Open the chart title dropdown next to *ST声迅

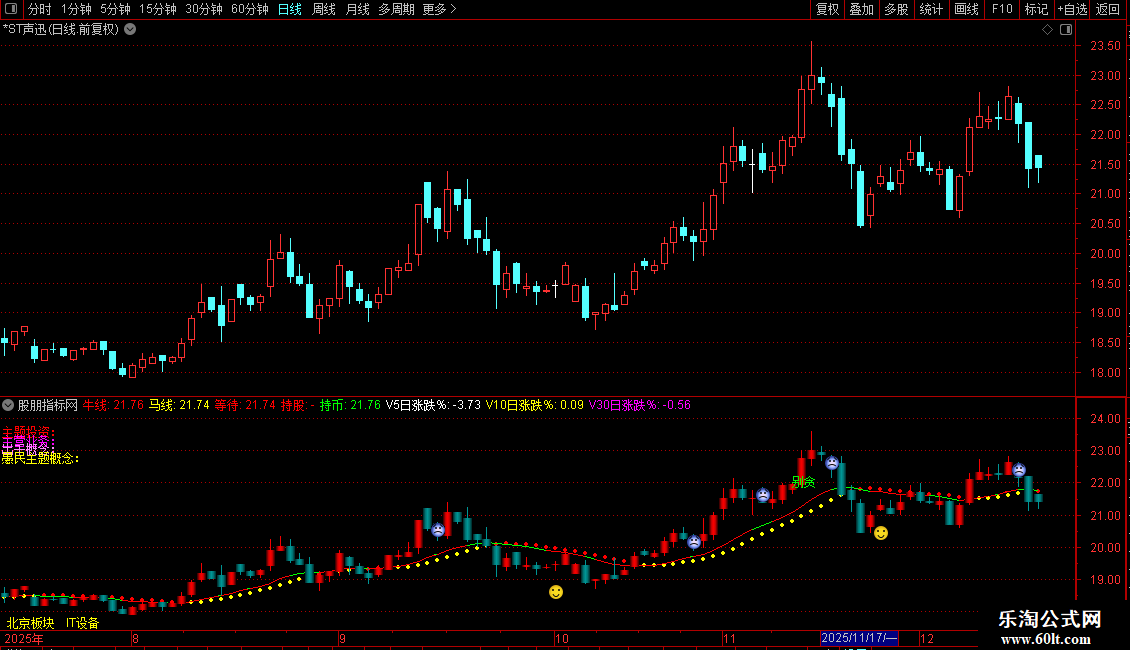click(130, 30)
